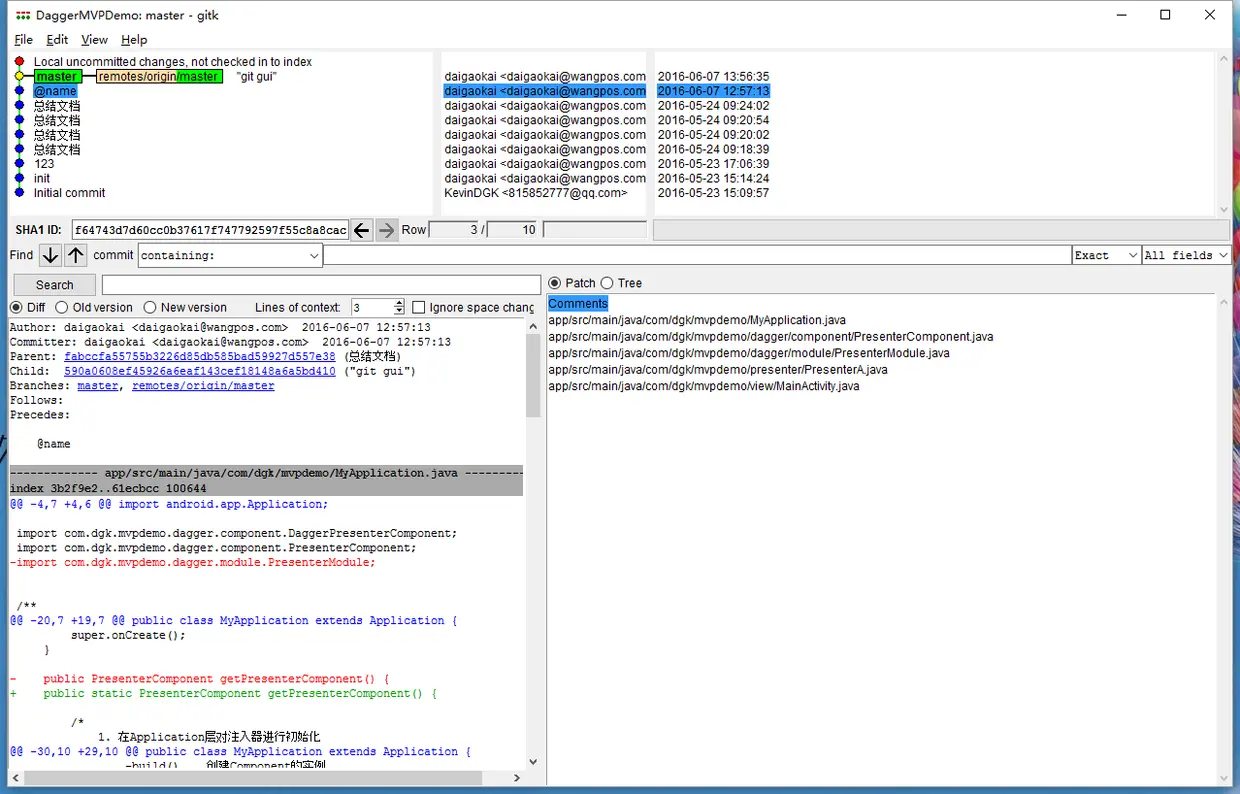Open the File menu

pyautogui.click(x=24, y=40)
